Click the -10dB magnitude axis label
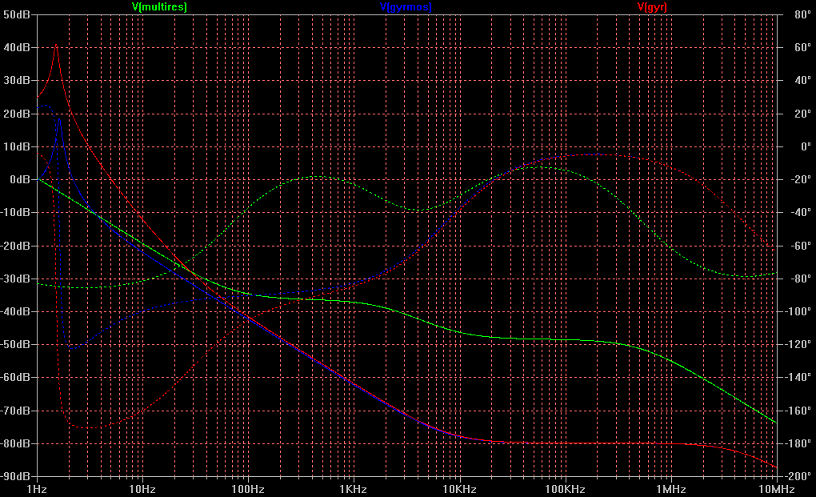This screenshot has width=816, height=497. (x=16, y=212)
